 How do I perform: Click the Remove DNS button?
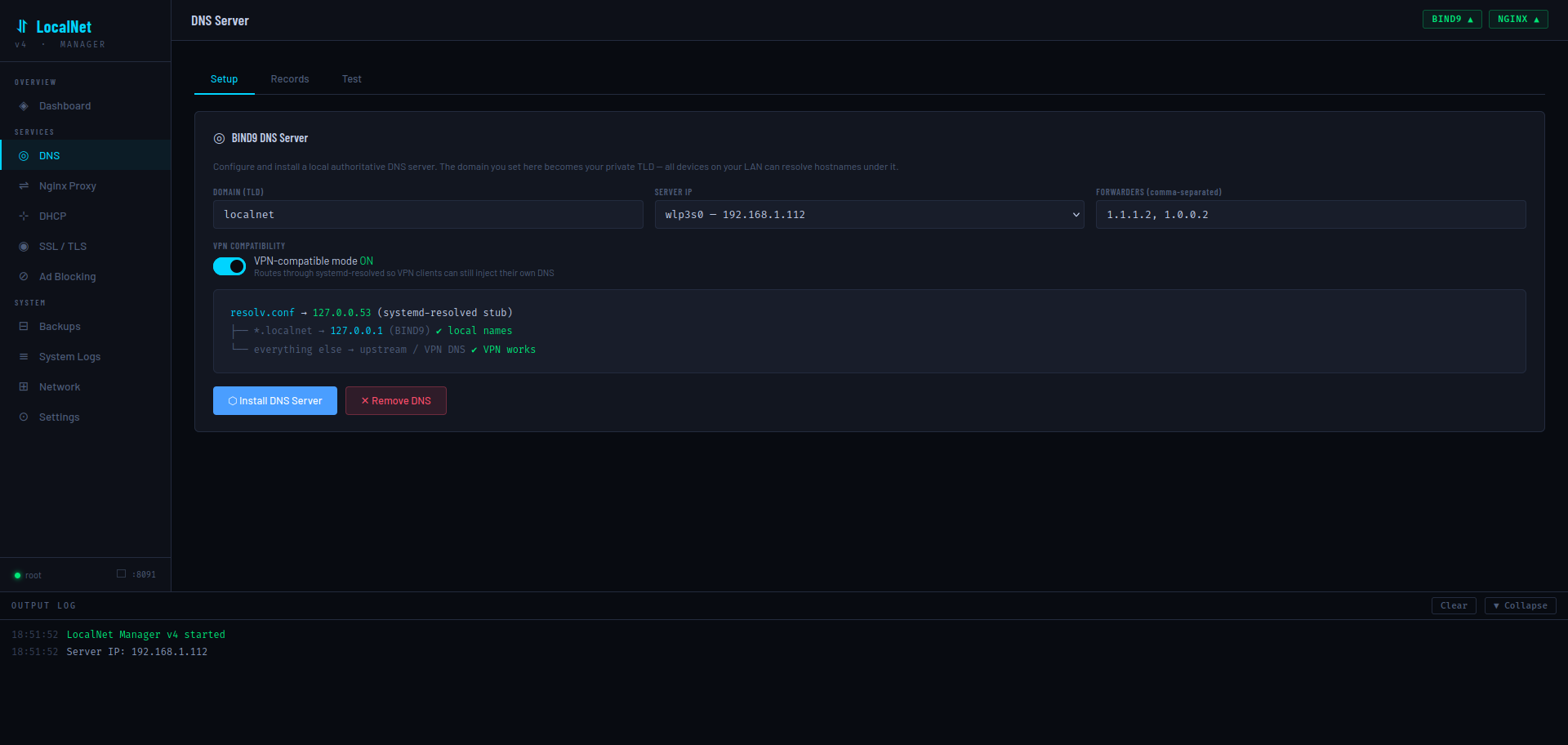tap(396, 401)
